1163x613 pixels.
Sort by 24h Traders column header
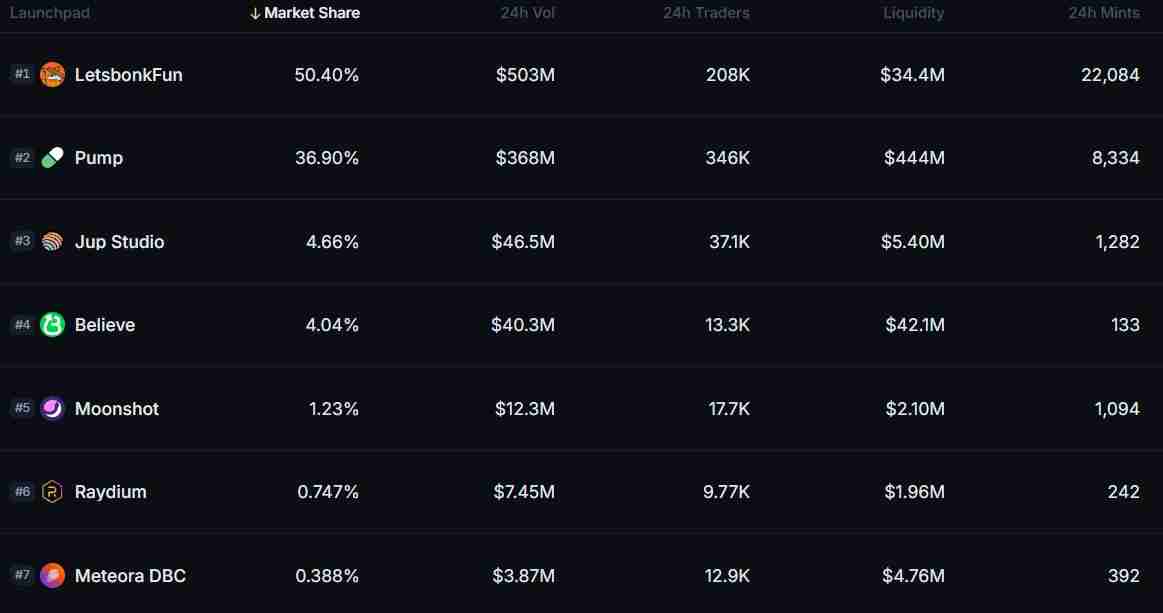pyautogui.click(x=706, y=13)
